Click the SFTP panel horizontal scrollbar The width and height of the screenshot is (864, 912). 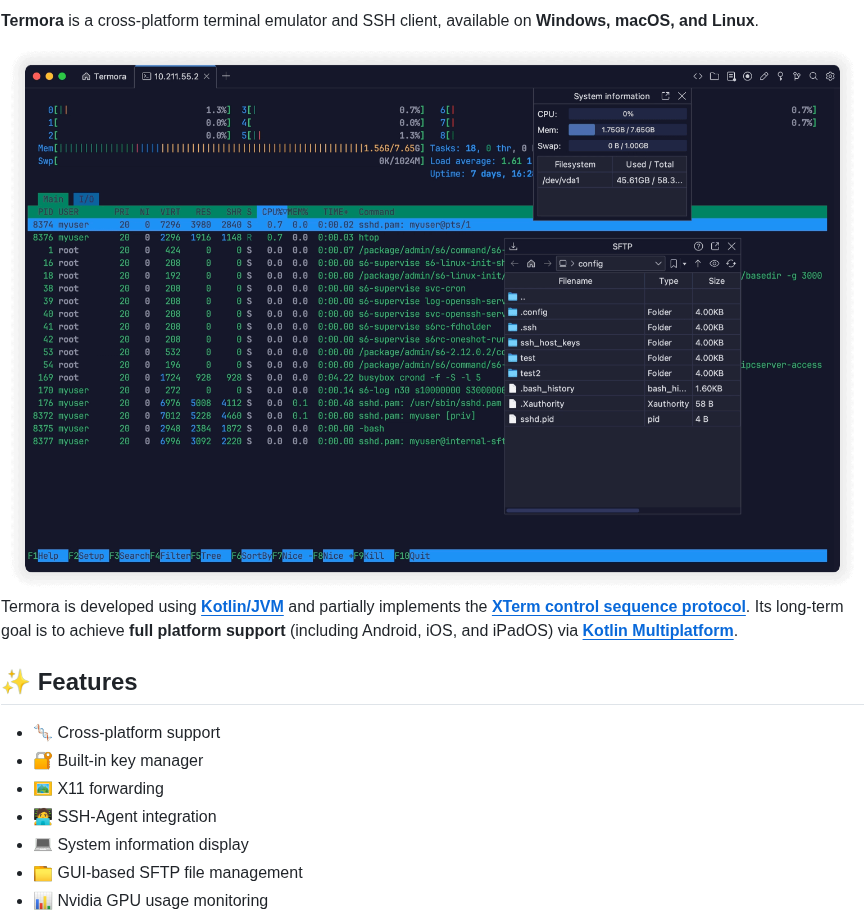point(573,511)
